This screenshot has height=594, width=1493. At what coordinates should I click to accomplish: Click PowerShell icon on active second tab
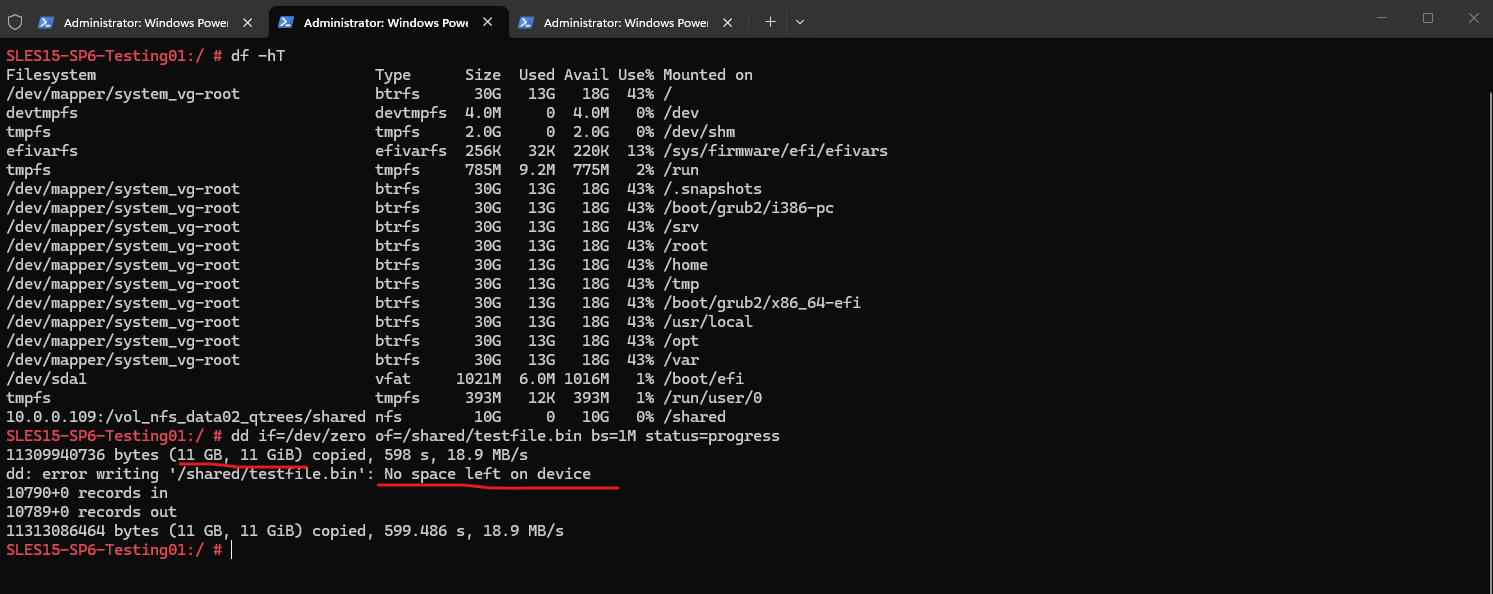click(286, 22)
